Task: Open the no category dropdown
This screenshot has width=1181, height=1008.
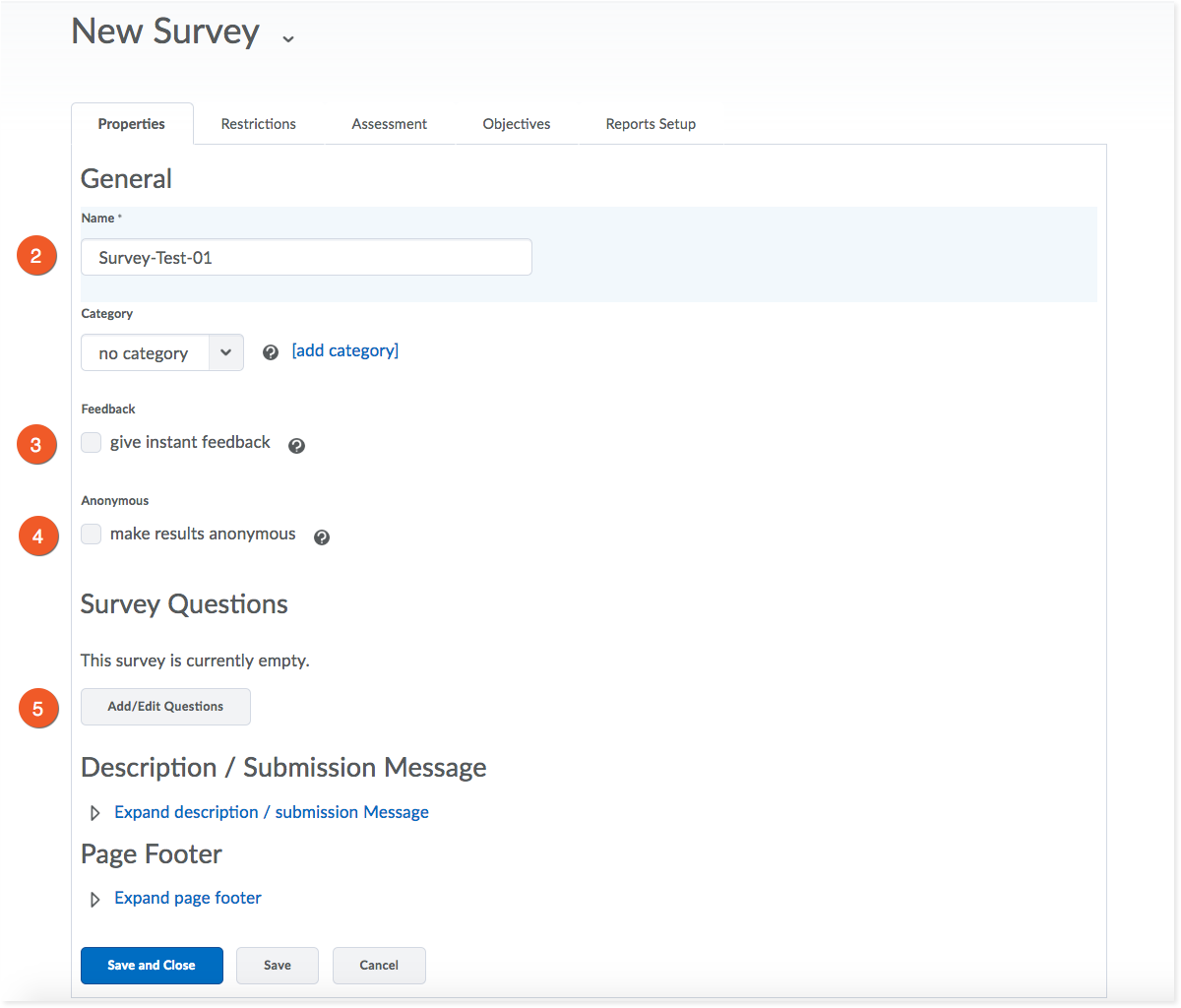Action: (162, 352)
